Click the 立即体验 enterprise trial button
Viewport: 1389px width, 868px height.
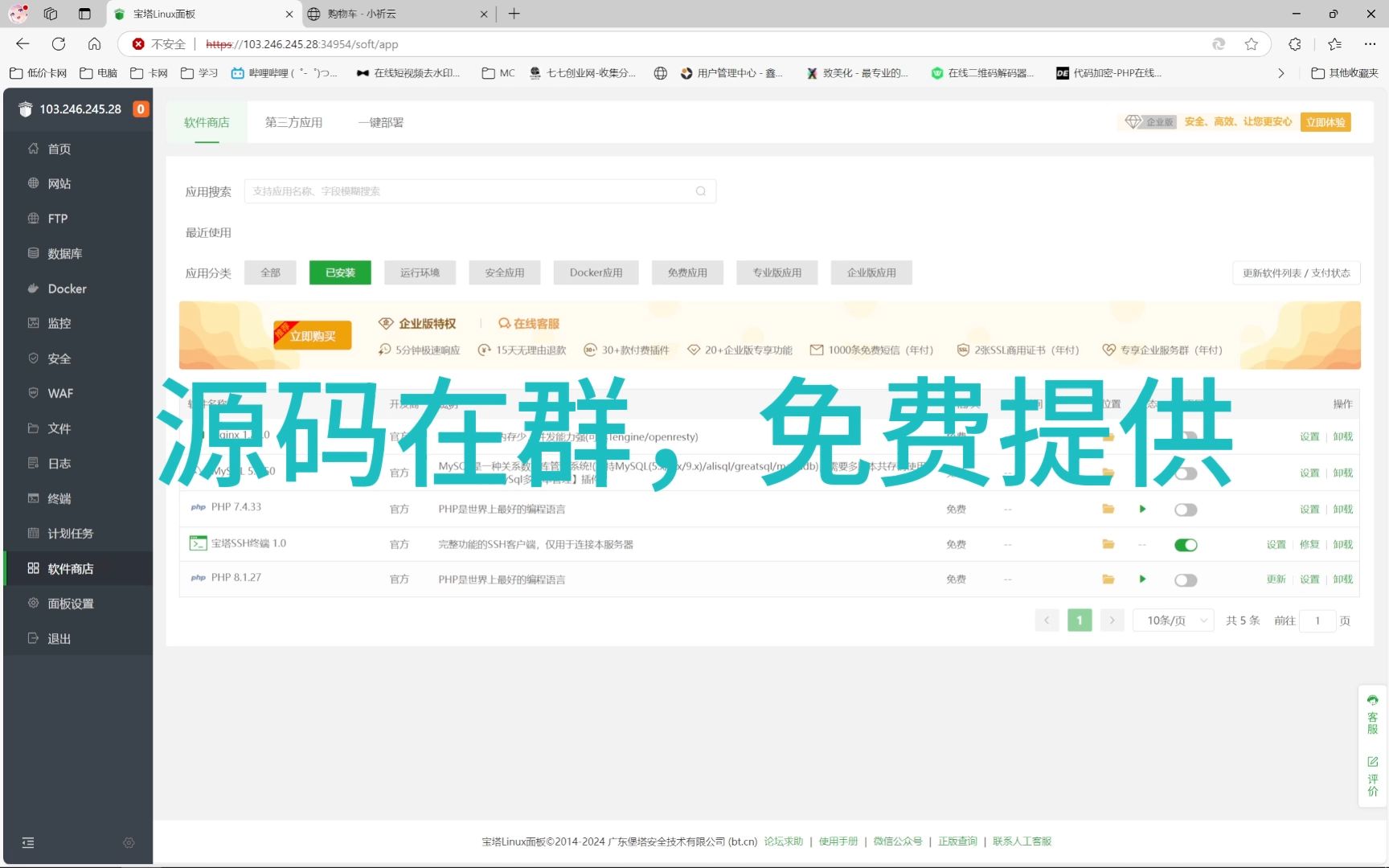(x=1325, y=121)
